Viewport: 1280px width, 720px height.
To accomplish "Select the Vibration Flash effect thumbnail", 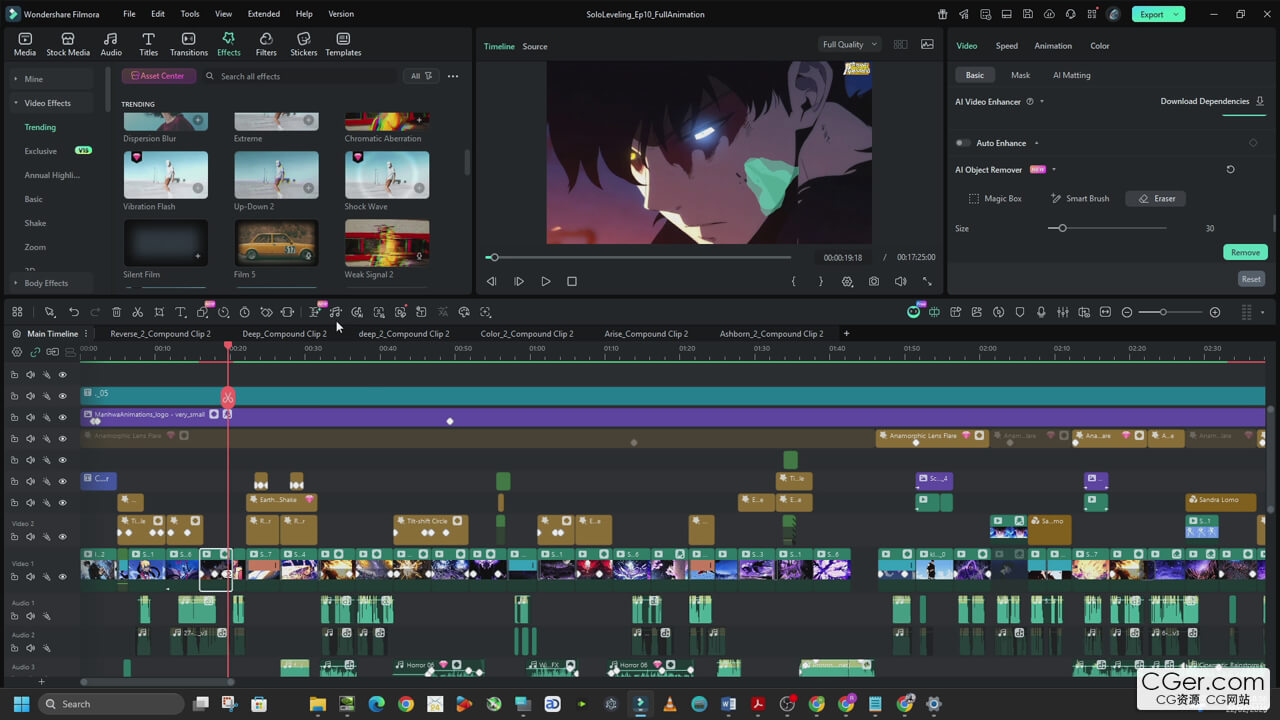I will [166, 175].
